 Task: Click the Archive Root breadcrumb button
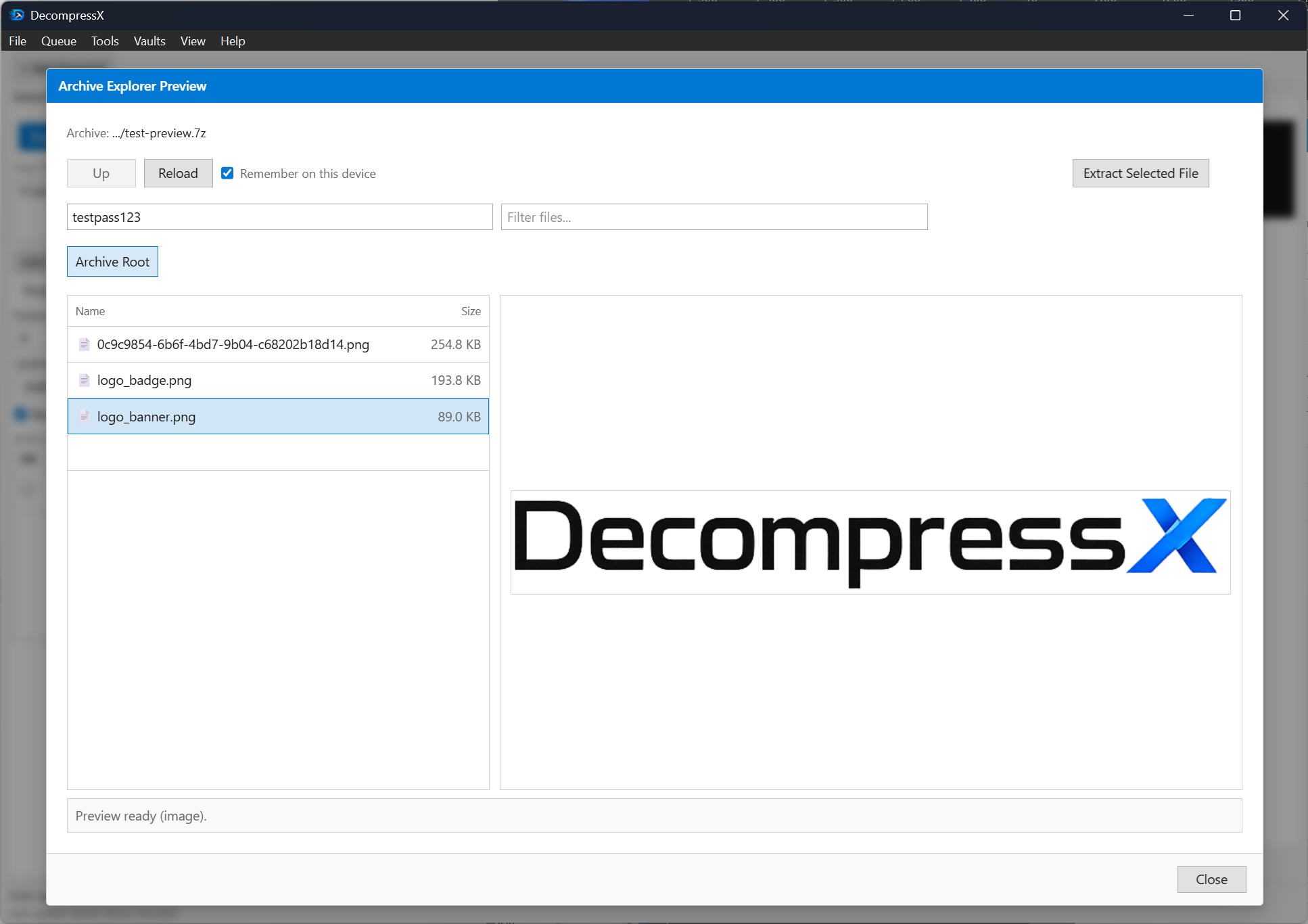pos(112,262)
